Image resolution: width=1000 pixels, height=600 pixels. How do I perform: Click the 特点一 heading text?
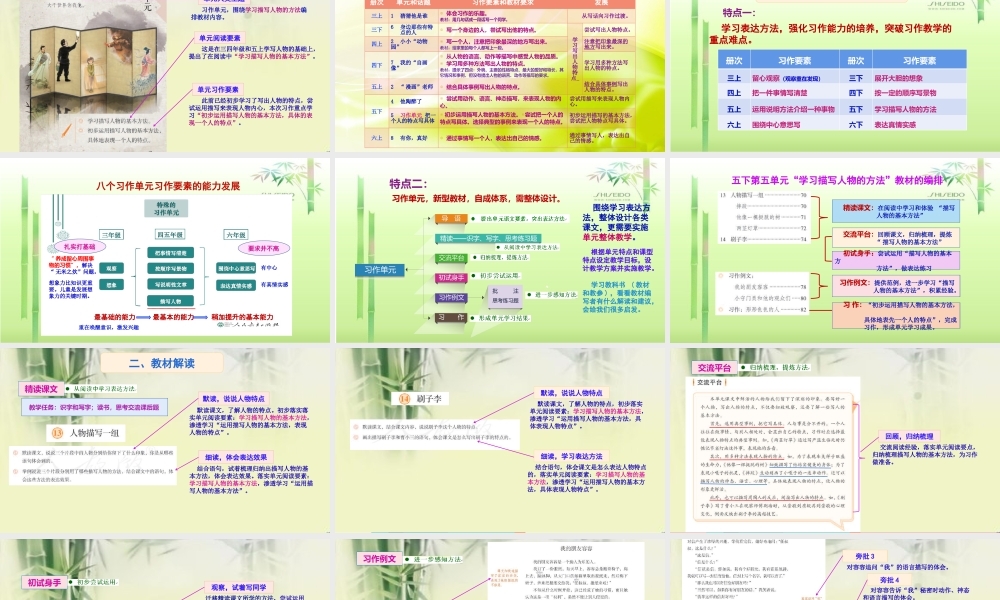(739, 13)
